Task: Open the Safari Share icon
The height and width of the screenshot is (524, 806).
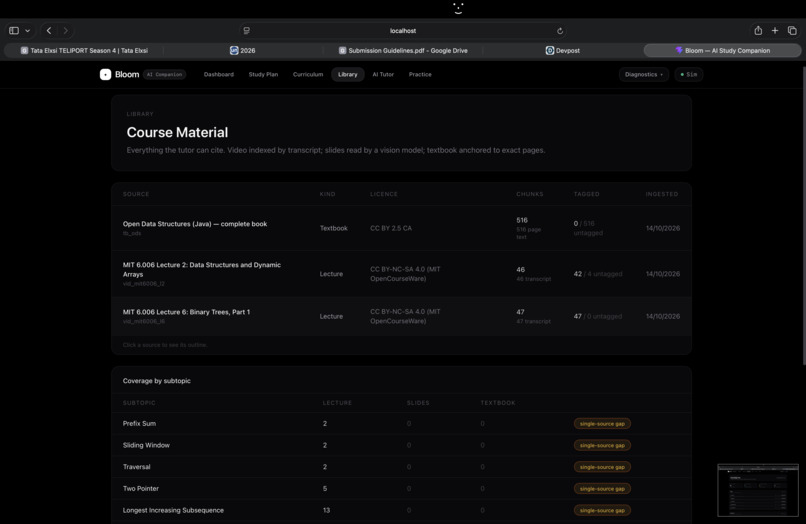Action: [758, 31]
